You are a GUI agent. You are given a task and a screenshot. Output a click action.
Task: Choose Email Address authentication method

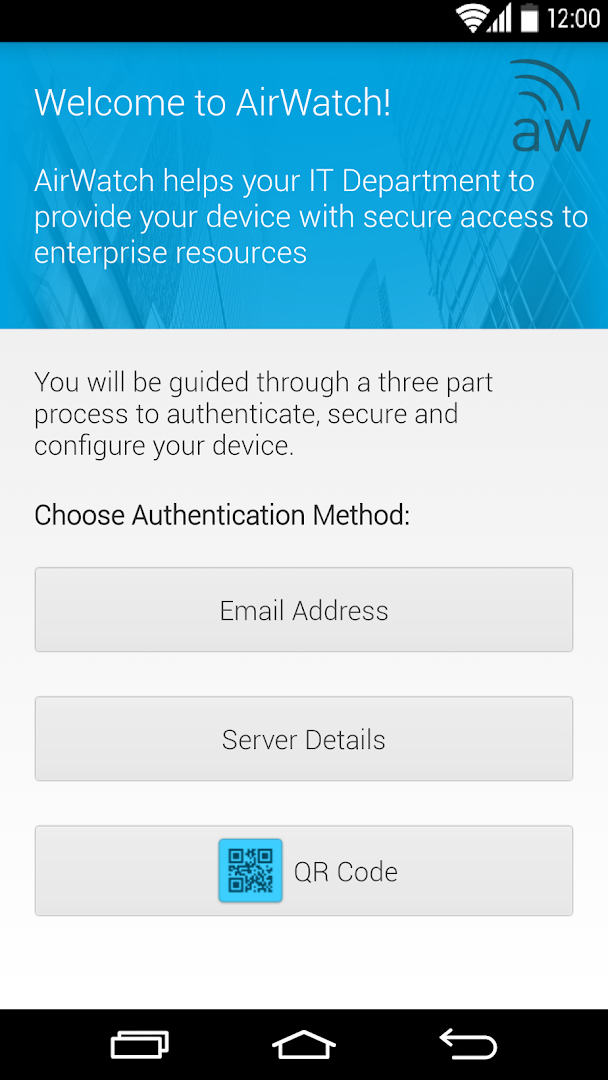click(304, 610)
